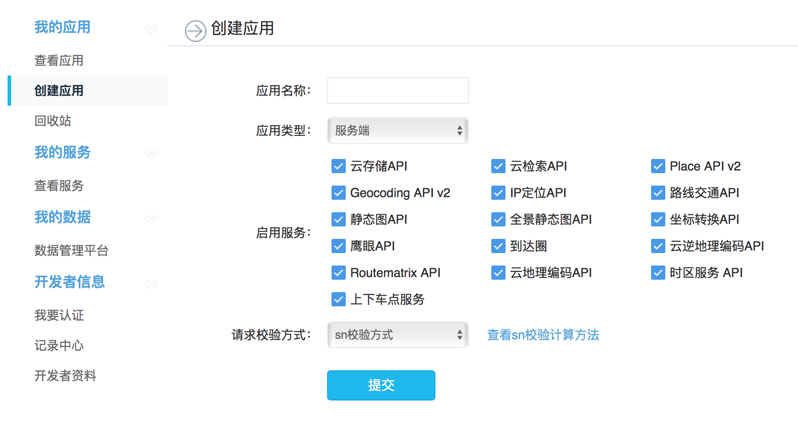Toggle the 开发者信息 section chevron
Viewport: 798px width, 436px height.
151,285
